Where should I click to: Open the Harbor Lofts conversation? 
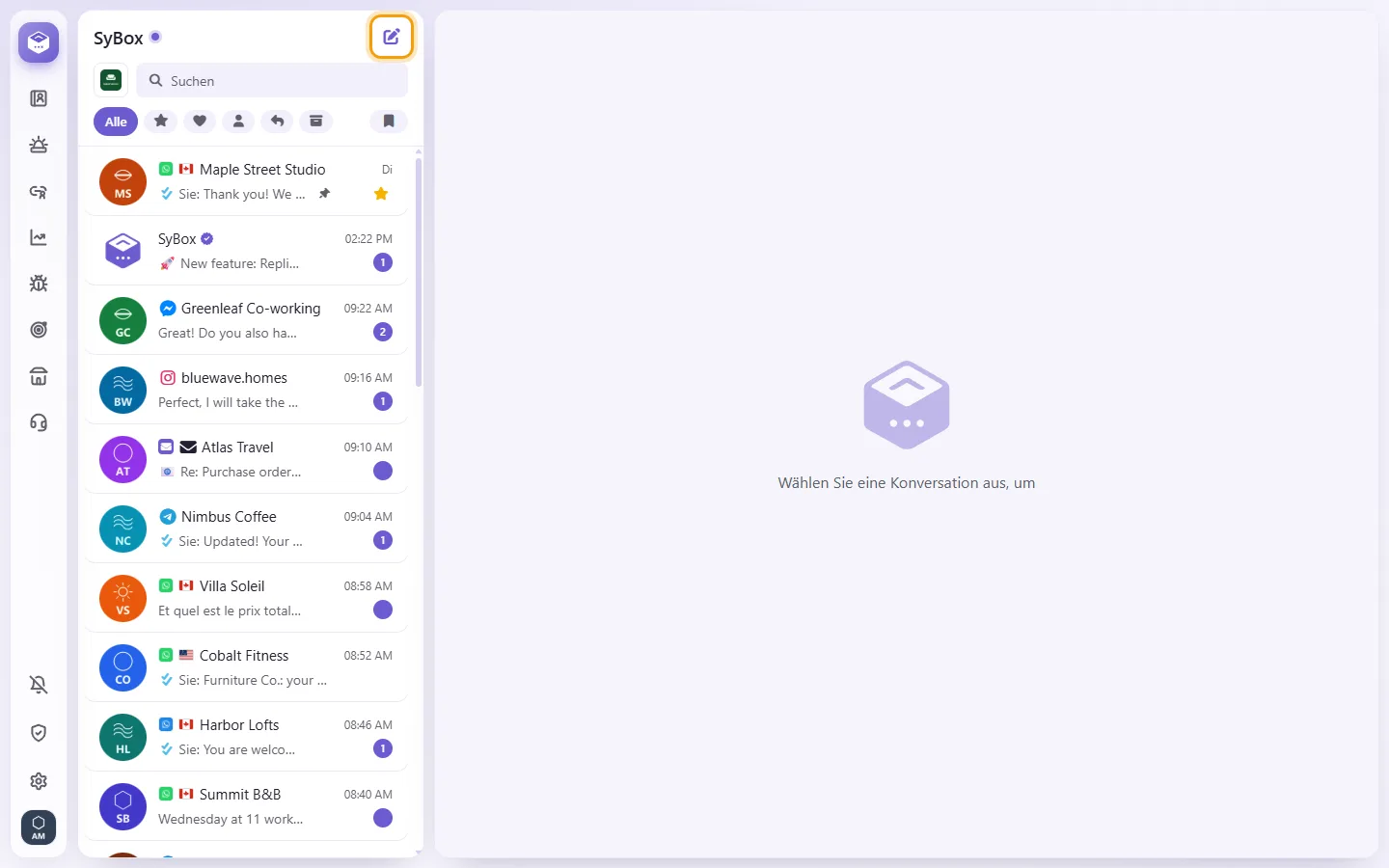(x=246, y=737)
